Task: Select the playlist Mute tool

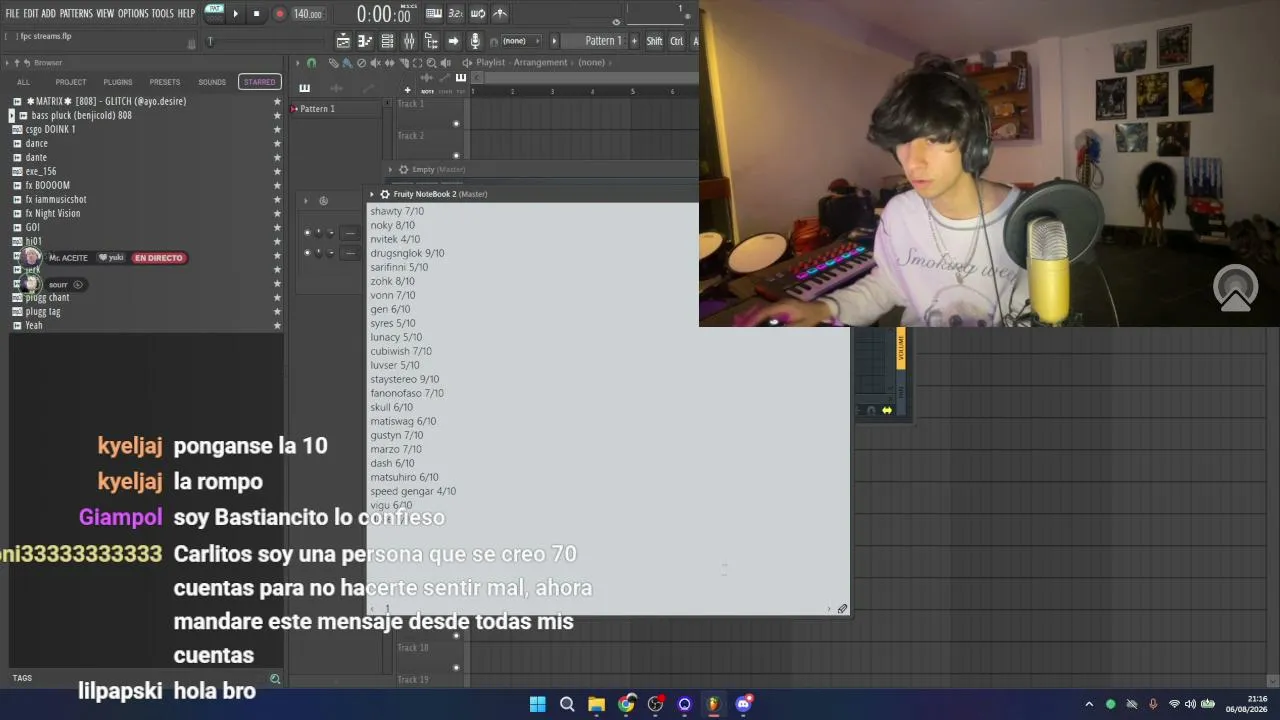Action: 375,63
